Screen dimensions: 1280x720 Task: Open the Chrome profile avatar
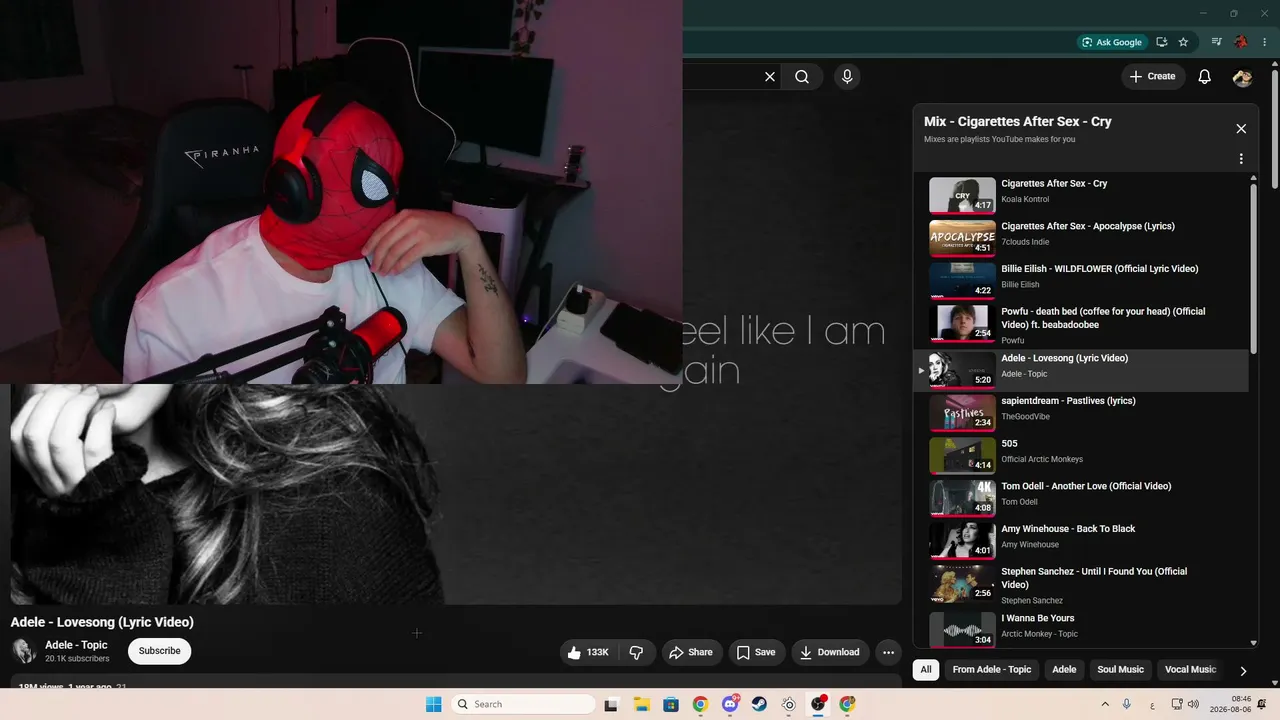click(1241, 42)
